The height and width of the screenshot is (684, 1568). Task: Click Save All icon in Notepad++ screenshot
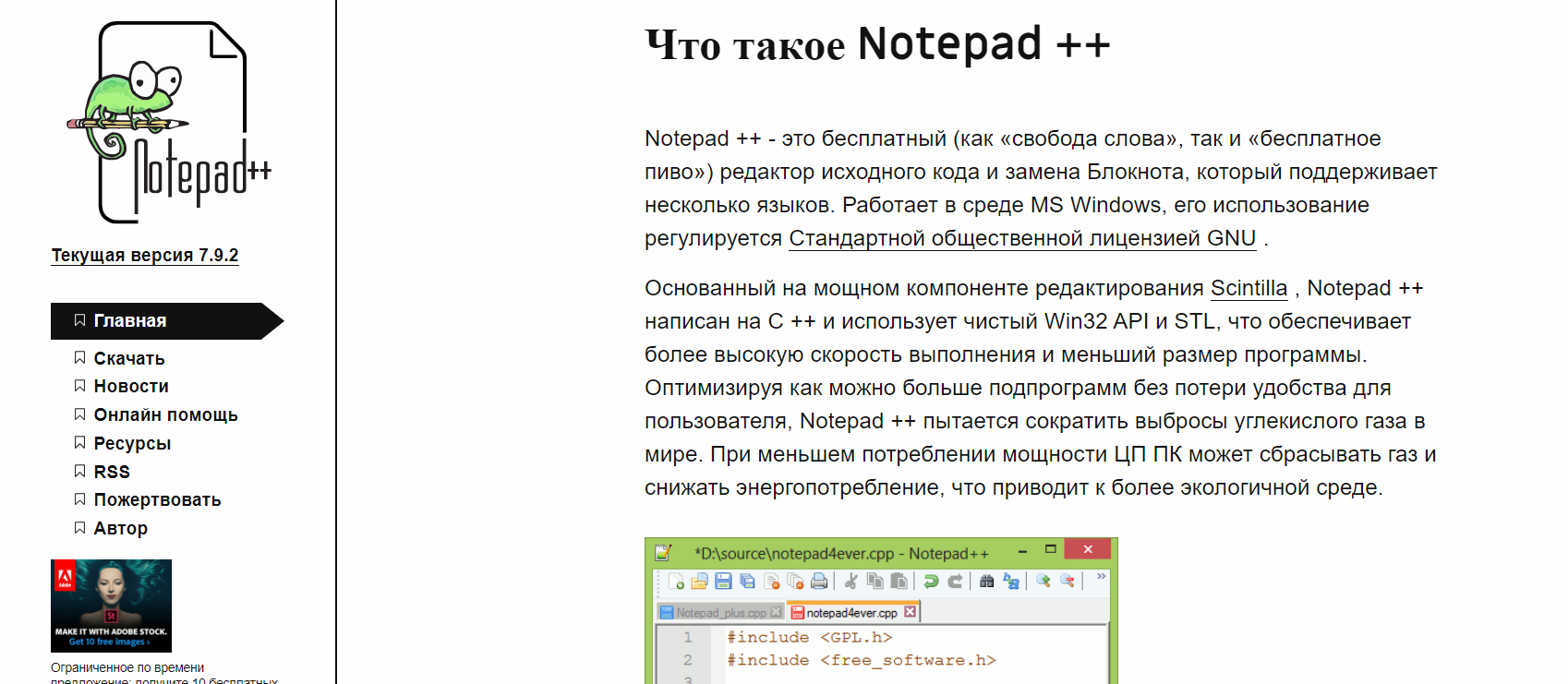click(748, 581)
